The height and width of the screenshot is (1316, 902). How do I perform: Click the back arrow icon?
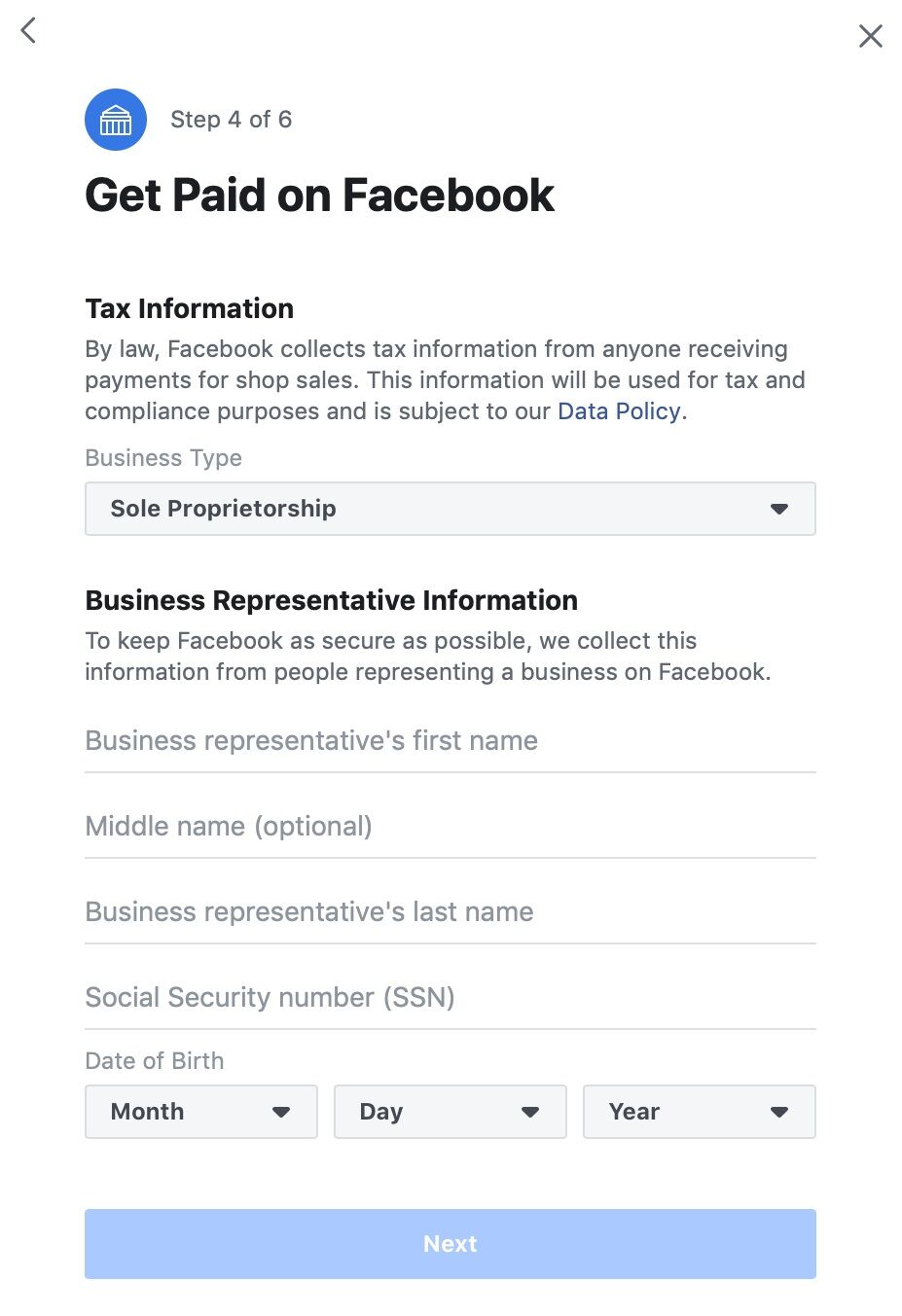28,30
